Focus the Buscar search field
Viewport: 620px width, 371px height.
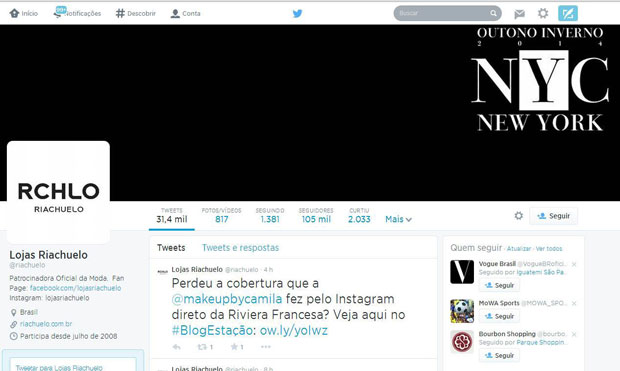(447, 13)
